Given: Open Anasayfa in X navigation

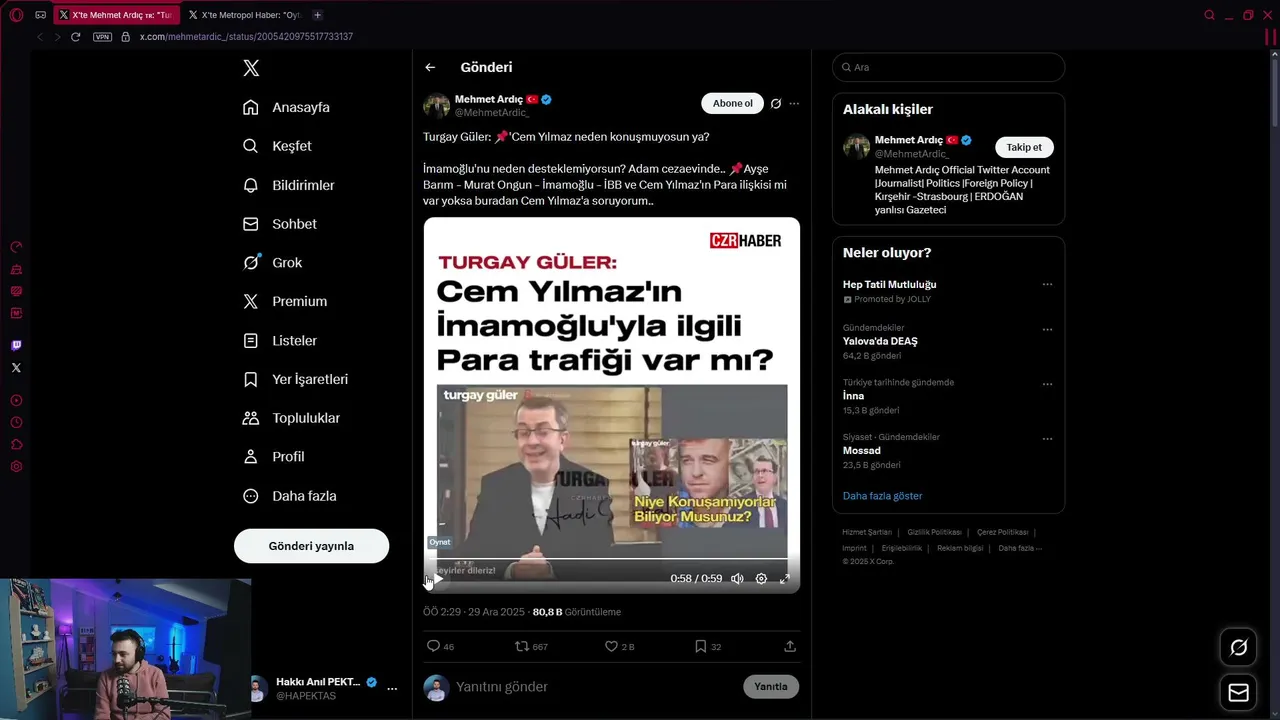Looking at the screenshot, I should [x=286, y=107].
